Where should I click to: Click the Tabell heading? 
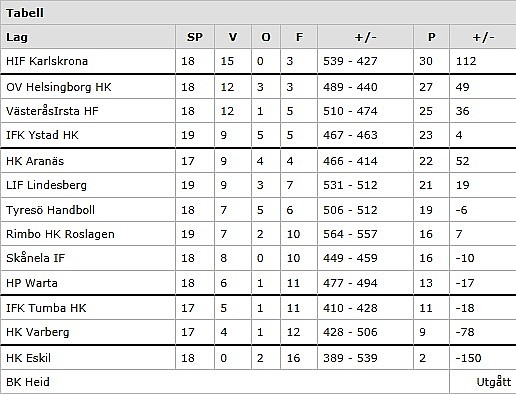pos(25,13)
